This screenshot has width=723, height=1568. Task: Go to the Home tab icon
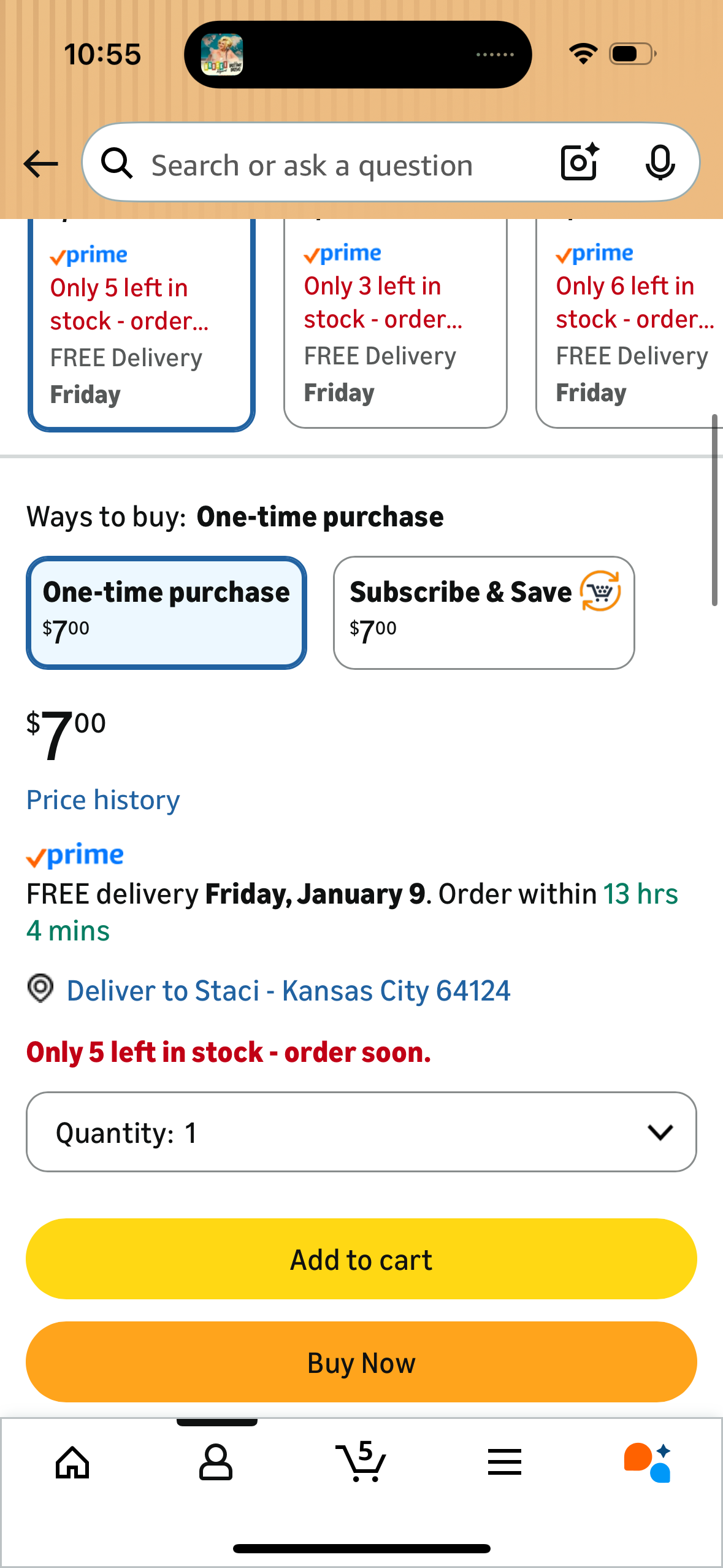click(72, 1462)
